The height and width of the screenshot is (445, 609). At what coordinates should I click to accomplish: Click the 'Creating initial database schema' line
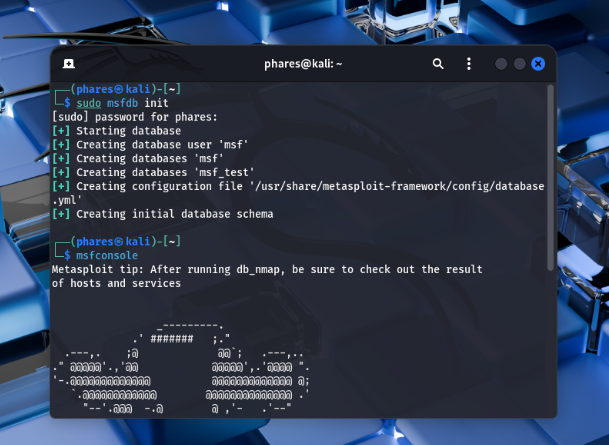pyautogui.click(x=163, y=214)
